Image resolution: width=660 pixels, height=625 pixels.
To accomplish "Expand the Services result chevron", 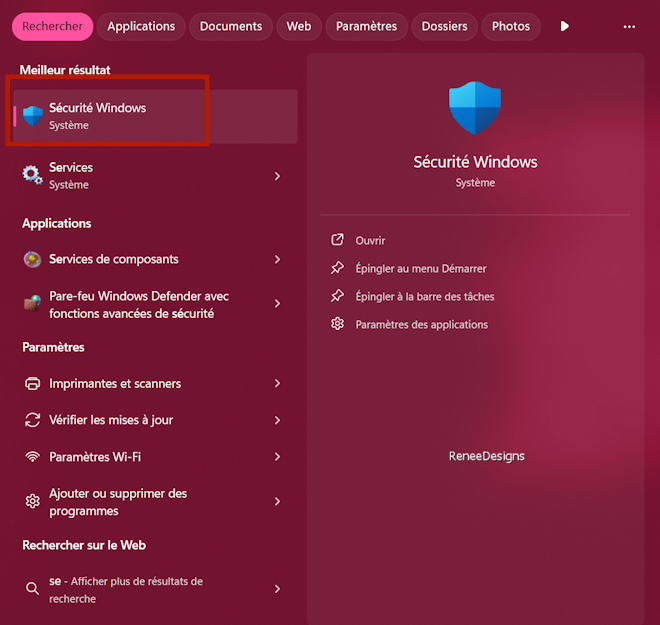I will pos(277,176).
